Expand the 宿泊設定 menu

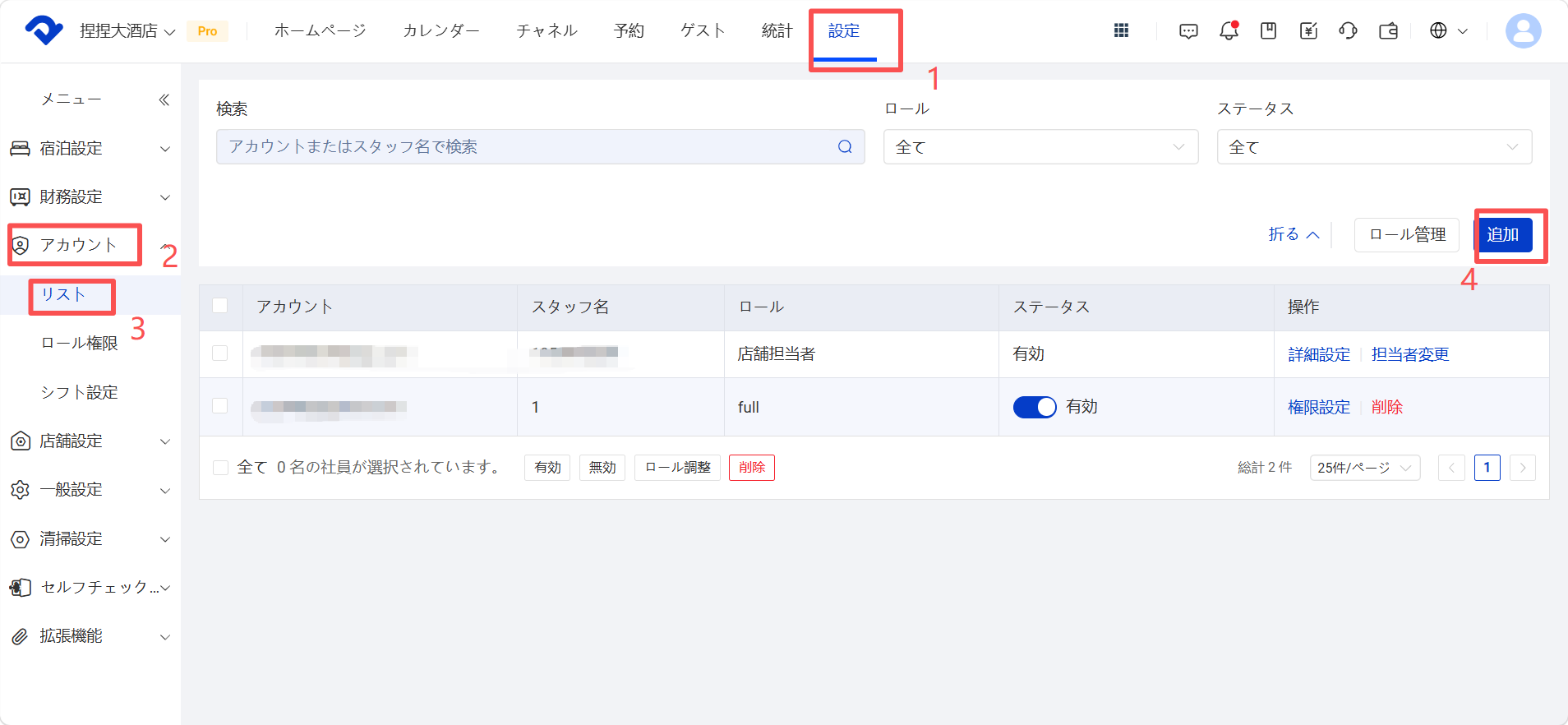pos(165,149)
